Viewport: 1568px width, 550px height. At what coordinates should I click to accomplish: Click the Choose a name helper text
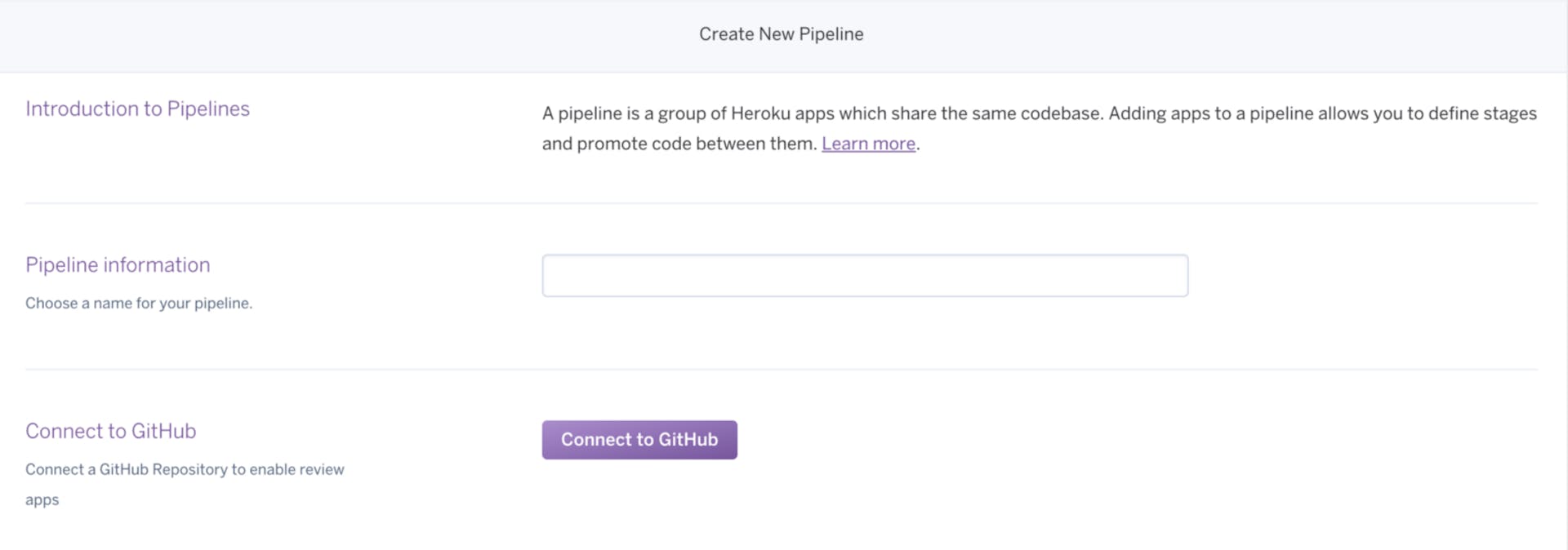(x=139, y=303)
